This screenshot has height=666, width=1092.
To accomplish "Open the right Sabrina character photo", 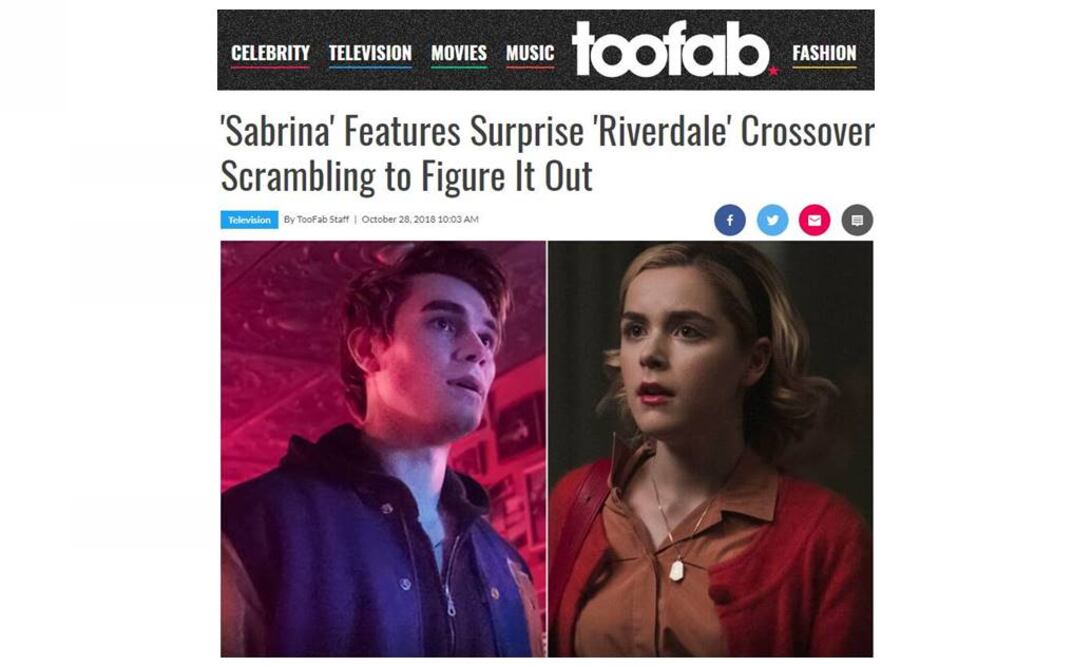I will coord(710,449).
